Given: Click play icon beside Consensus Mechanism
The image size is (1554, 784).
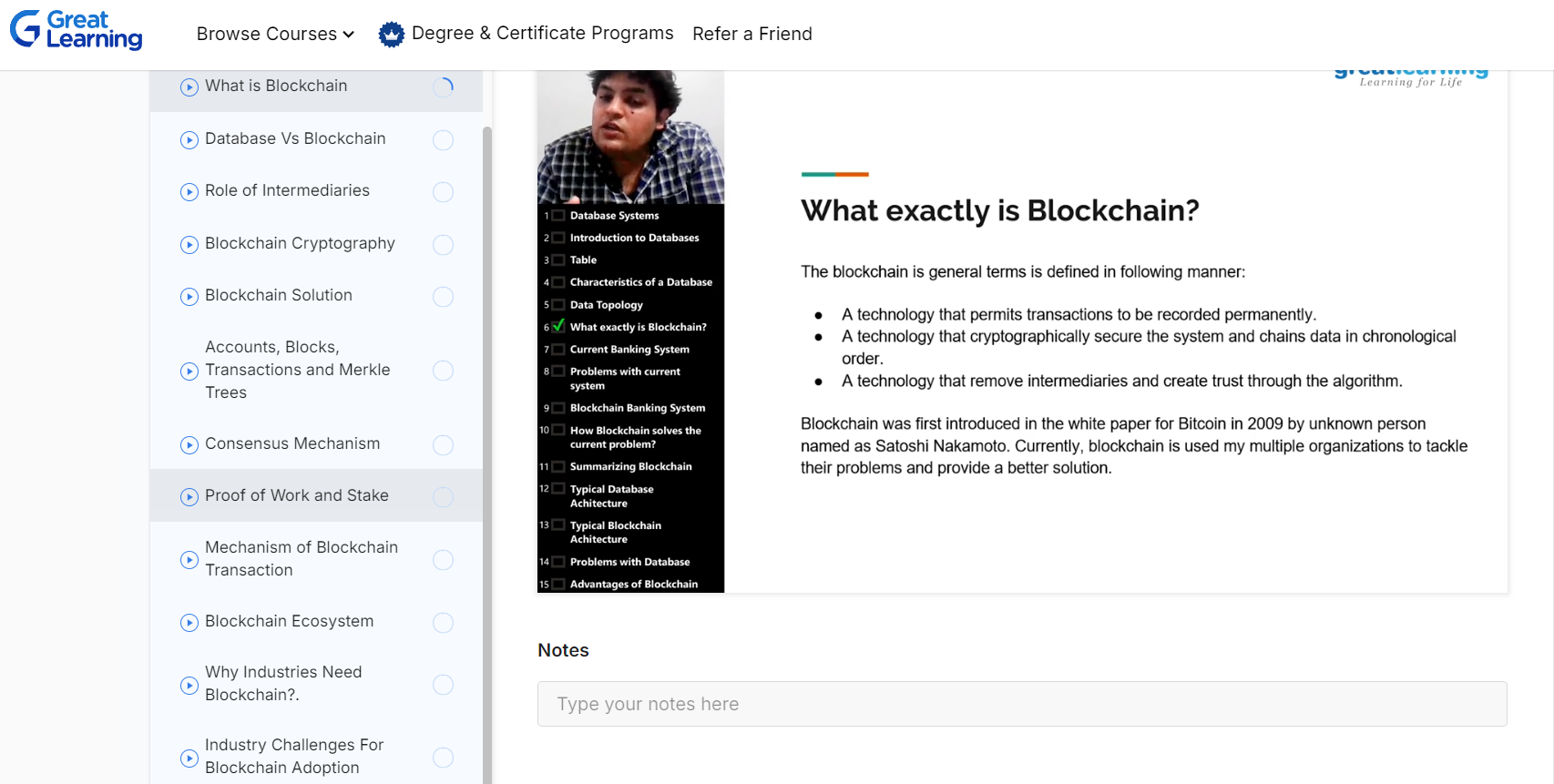Looking at the screenshot, I should (x=189, y=445).
